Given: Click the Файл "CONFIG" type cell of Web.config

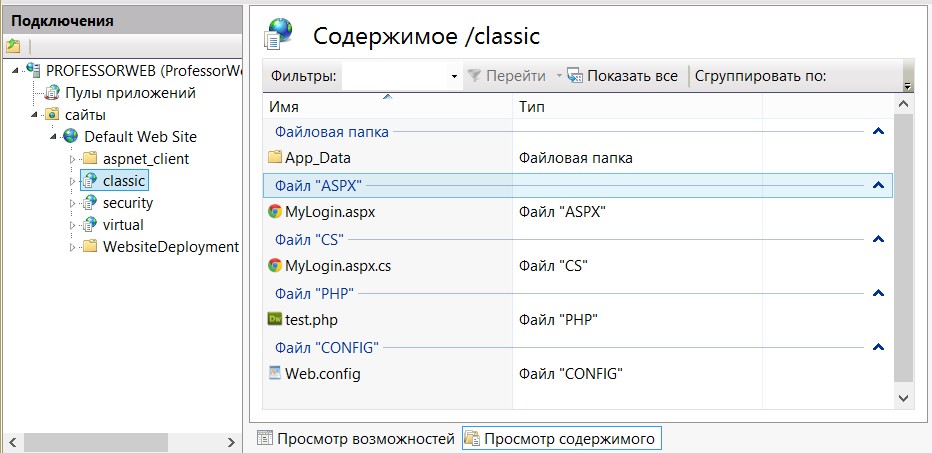Looking at the screenshot, I should 571,374.
